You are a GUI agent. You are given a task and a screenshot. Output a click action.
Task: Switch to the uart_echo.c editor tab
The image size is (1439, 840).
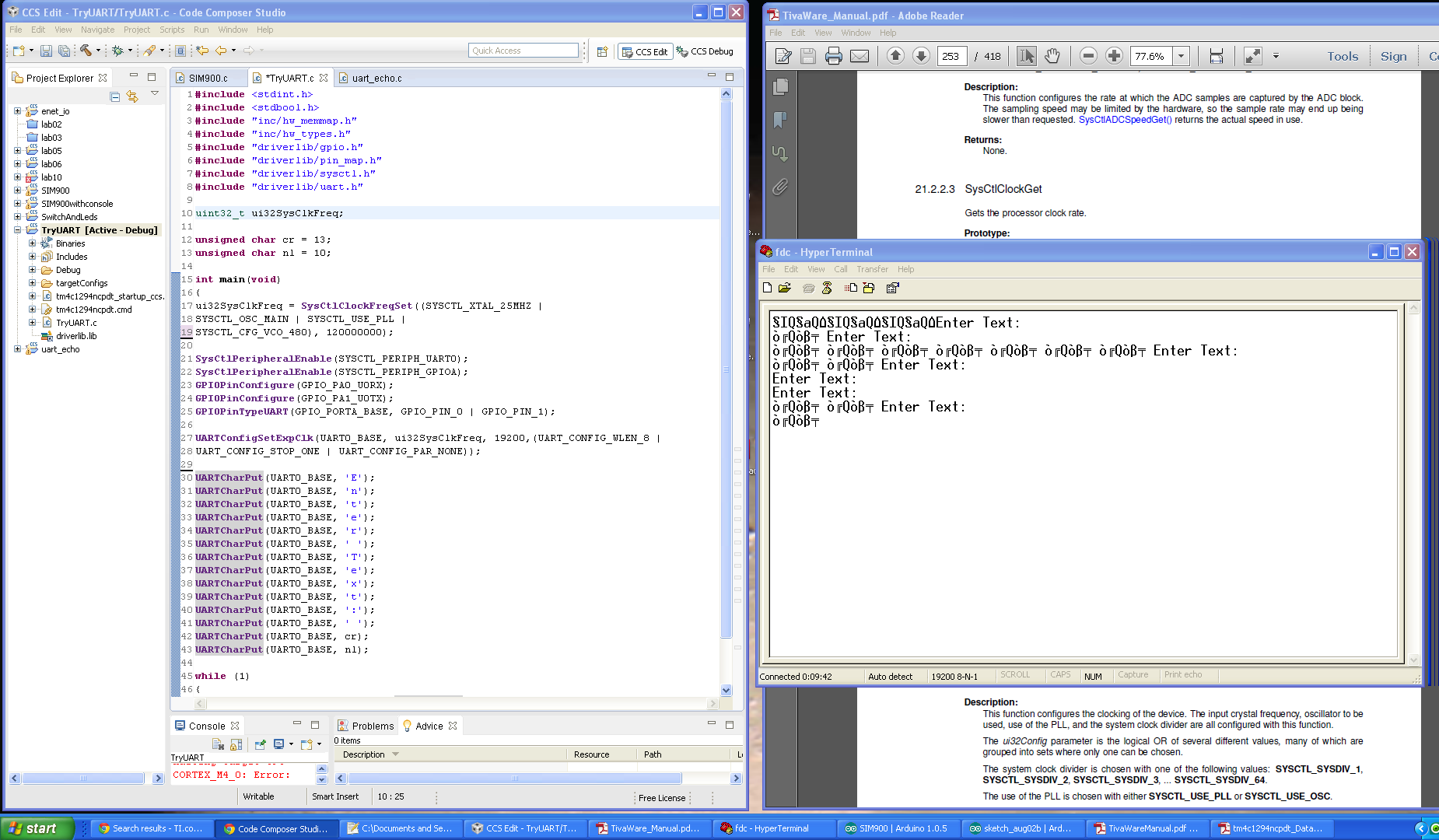(x=376, y=78)
